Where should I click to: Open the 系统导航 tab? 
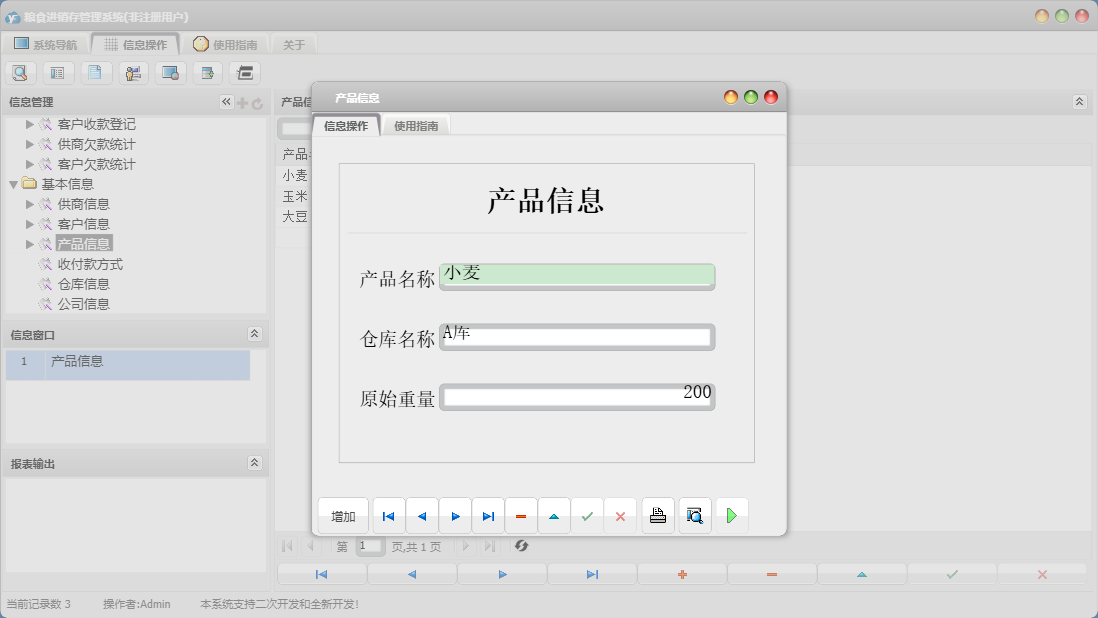(x=49, y=43)
